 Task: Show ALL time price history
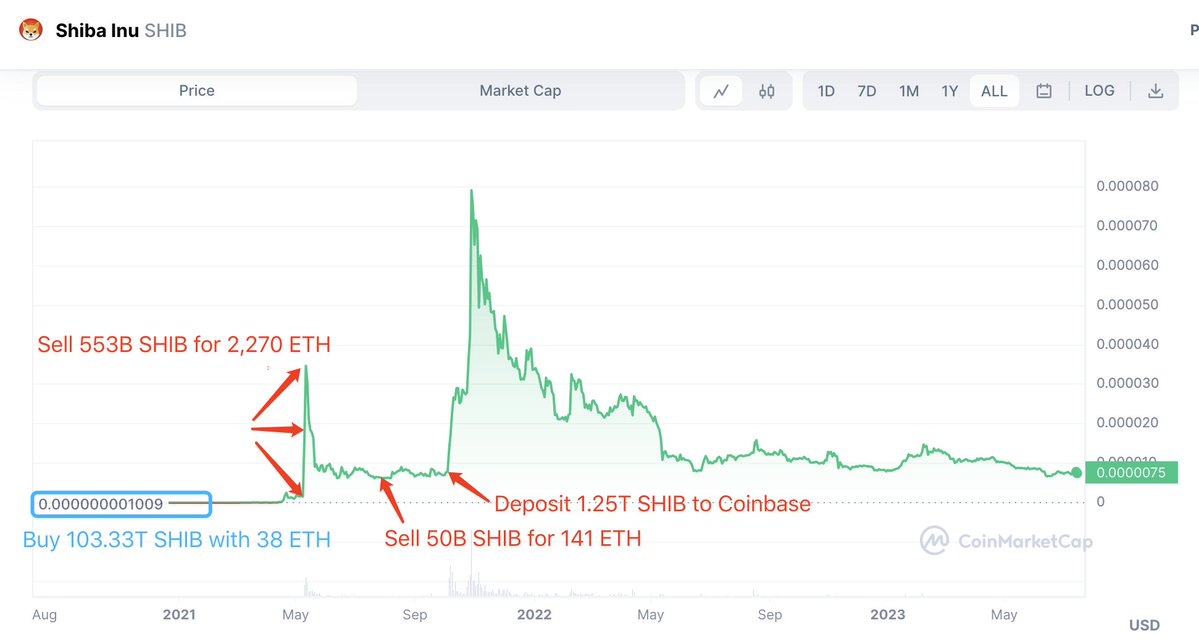994,91
